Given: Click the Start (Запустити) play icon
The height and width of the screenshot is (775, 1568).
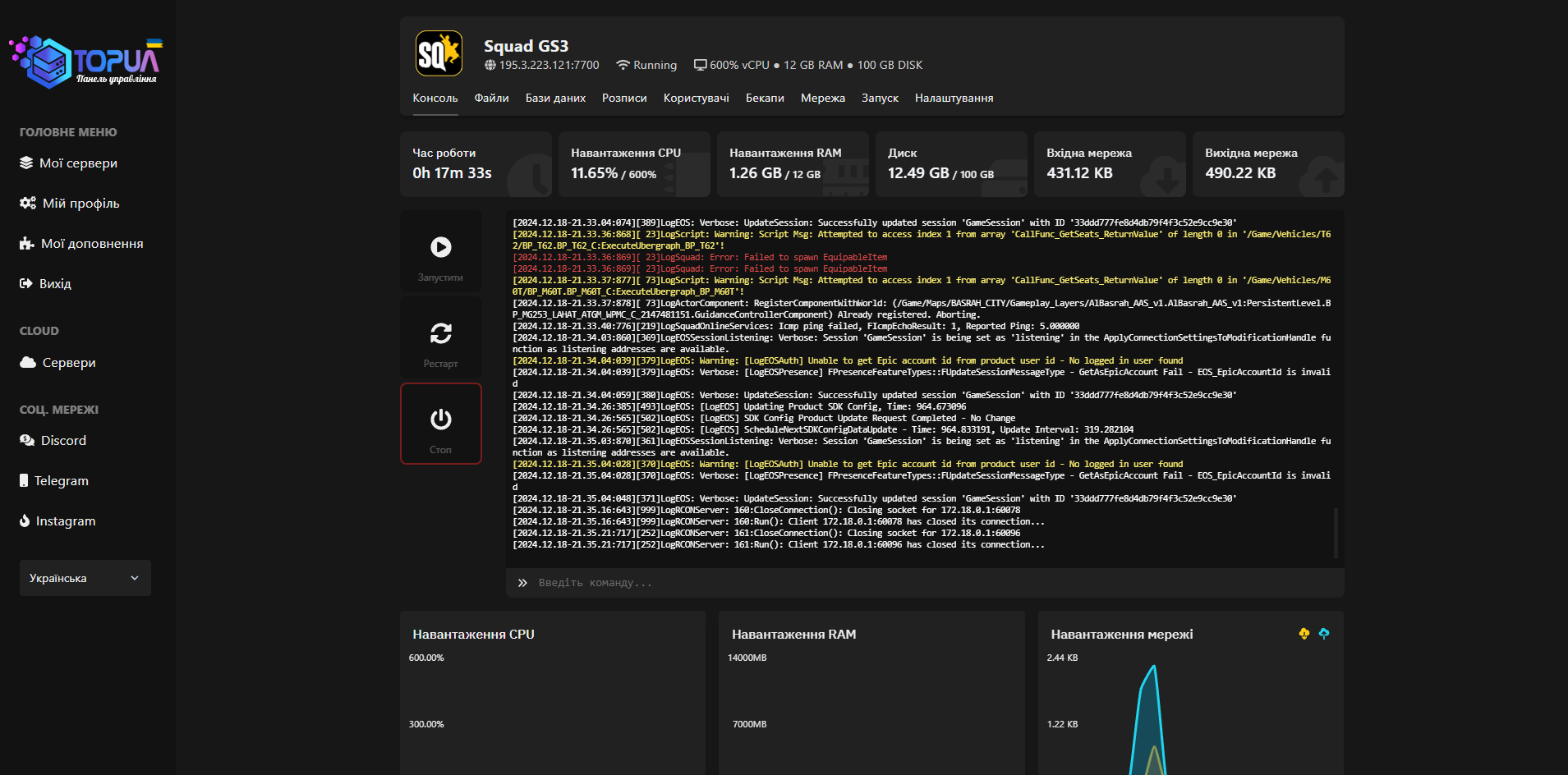Looking at the screenshot, I should tap(440, 247).
